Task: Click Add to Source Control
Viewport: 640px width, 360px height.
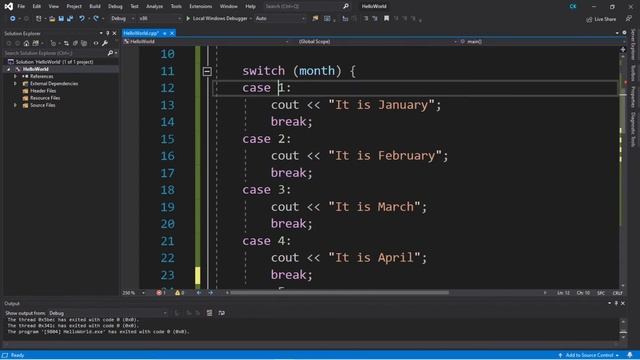Action: pos(589,356)
